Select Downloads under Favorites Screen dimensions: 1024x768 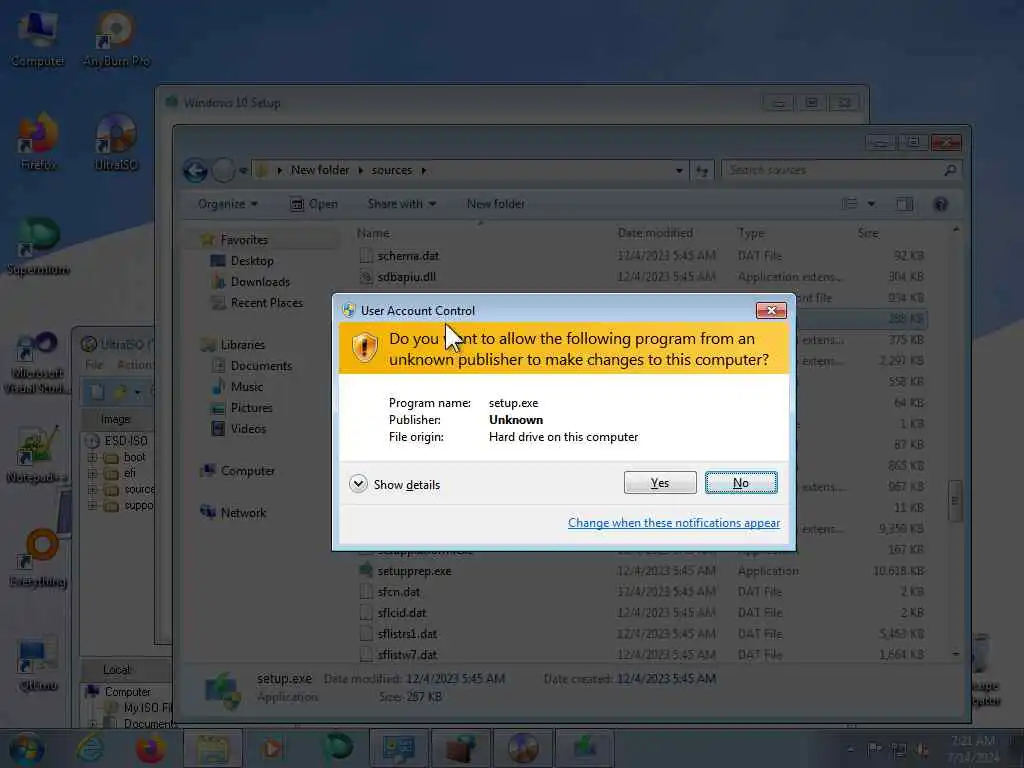coord(260,281)
